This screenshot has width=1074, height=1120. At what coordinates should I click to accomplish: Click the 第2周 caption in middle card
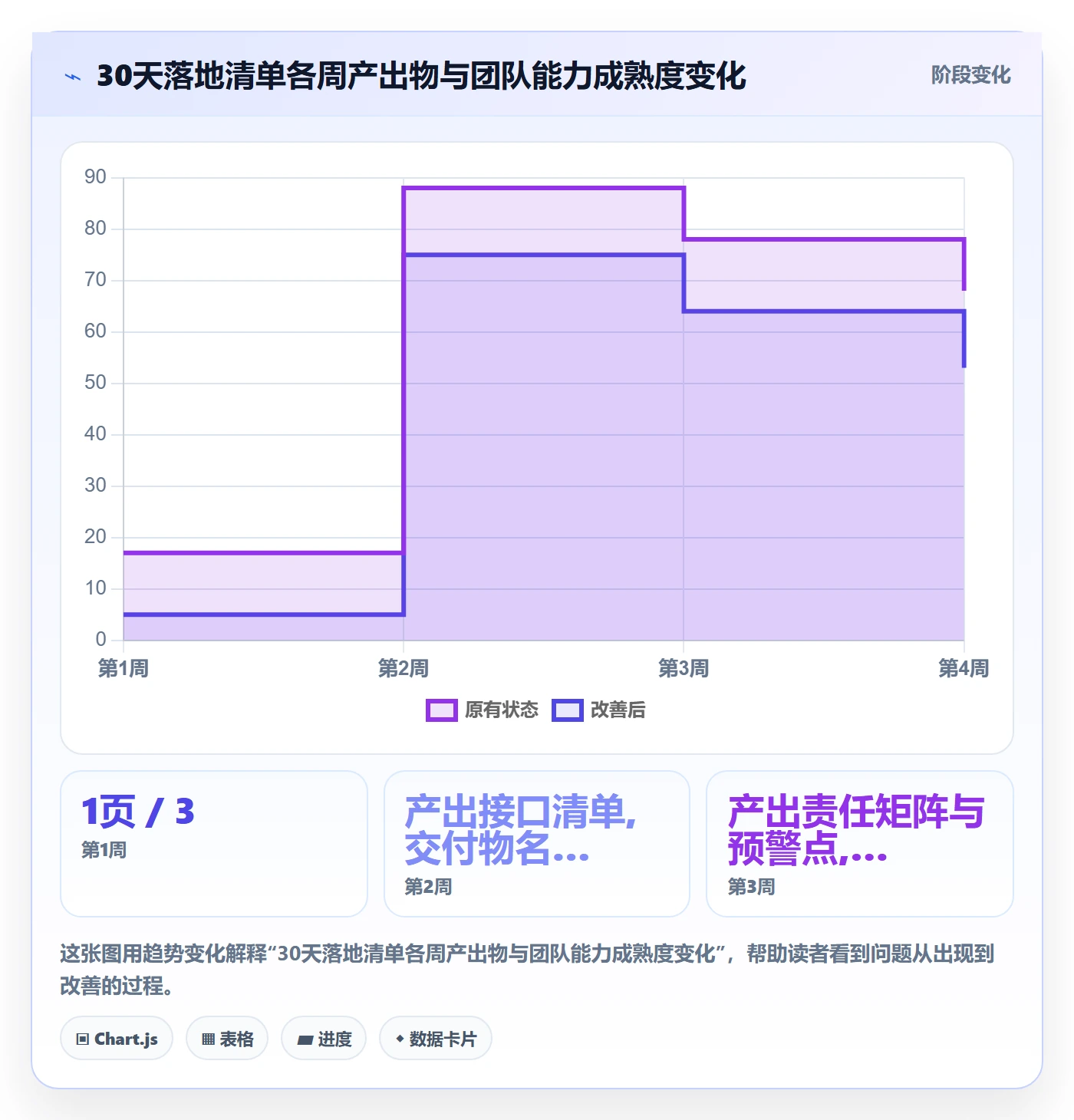tap(428, 887)
